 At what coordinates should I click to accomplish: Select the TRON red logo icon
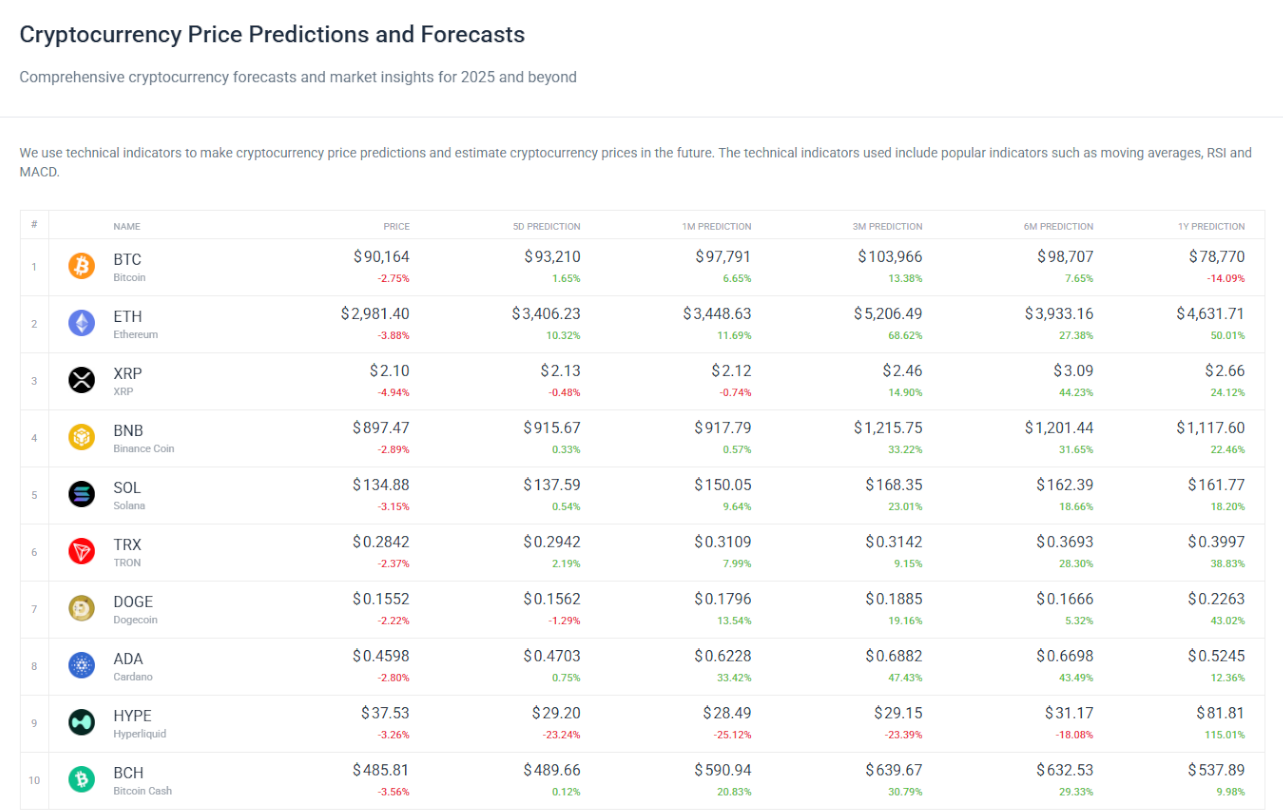(x=81, y=551)
